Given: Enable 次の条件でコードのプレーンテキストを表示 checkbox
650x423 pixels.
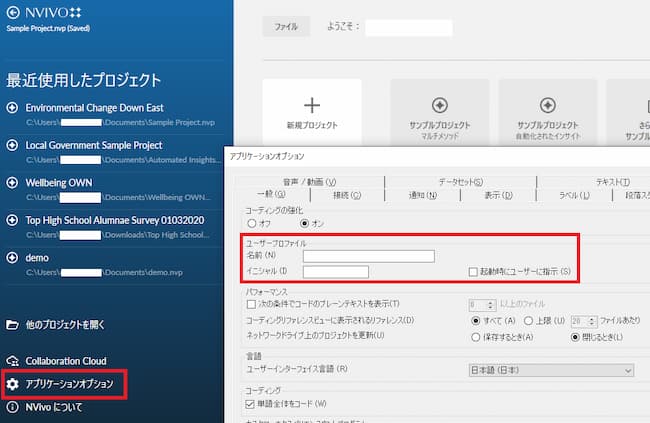Looking at the screenshot, I should (x=251, y=304).
